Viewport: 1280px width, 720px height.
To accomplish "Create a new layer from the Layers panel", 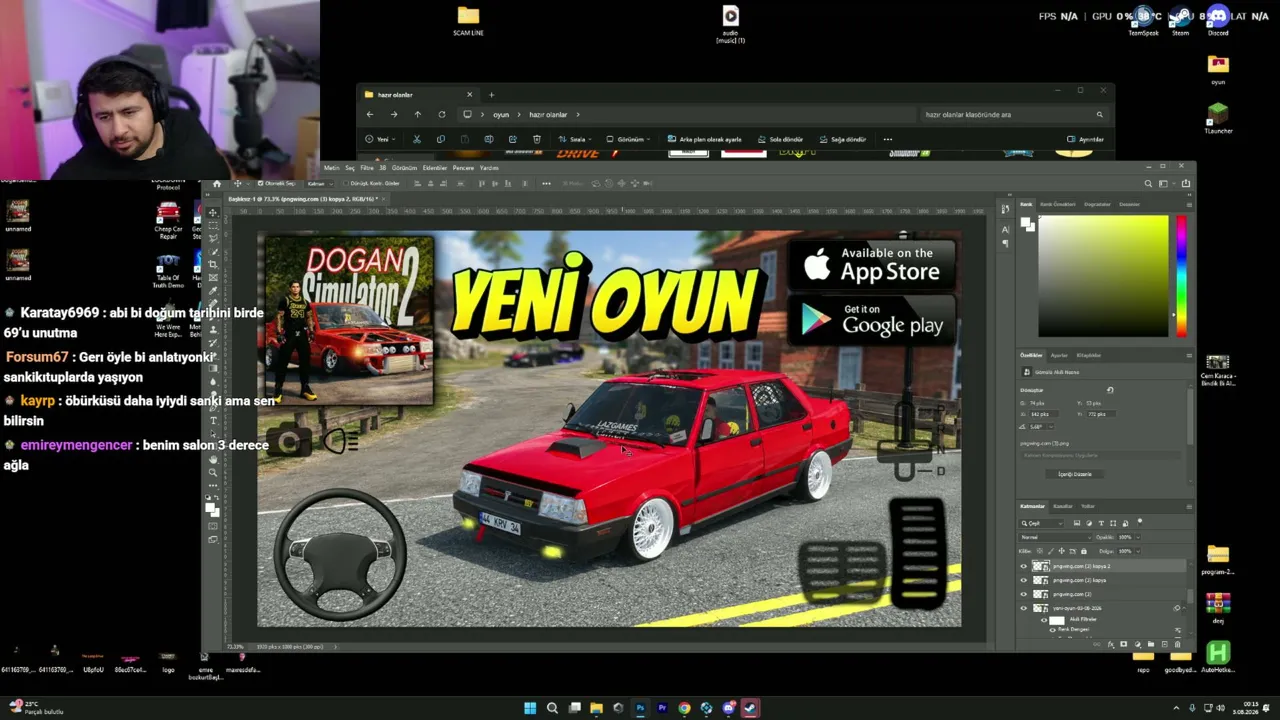I will pos(1163,645).
